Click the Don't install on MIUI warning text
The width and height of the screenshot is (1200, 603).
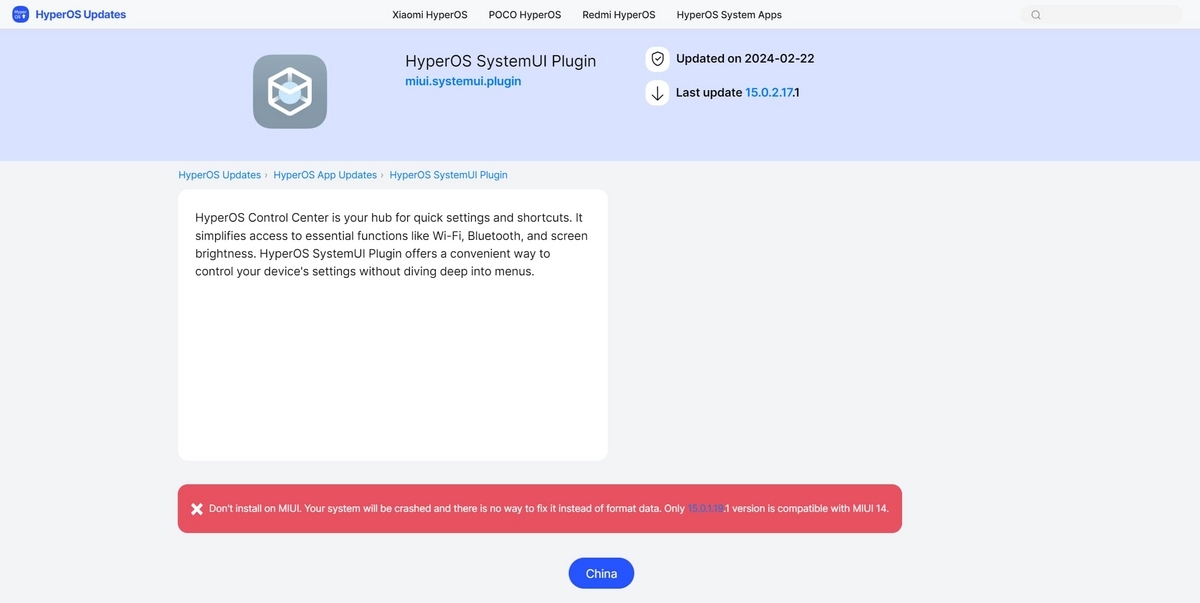pyautogui.click(x=548, y=509)
